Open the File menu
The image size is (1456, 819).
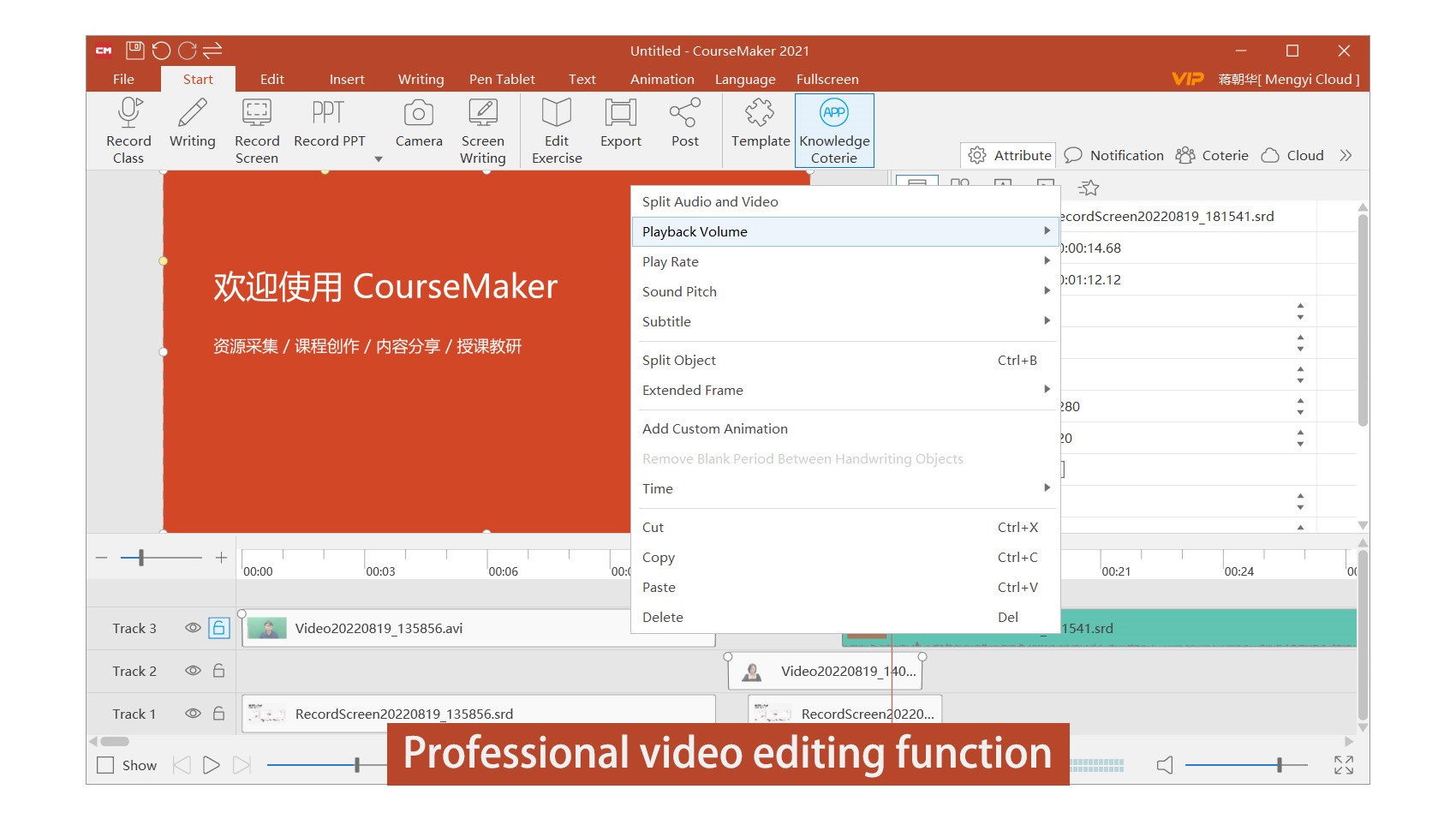click(x=123, y=79)
